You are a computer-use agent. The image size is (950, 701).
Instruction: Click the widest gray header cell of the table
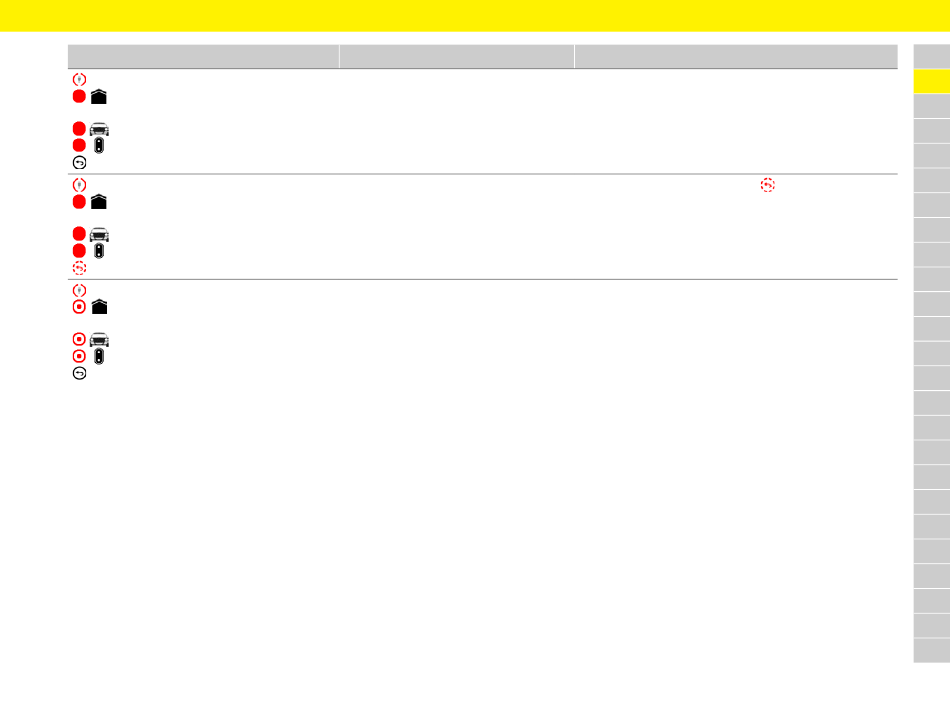pos(736,56)
